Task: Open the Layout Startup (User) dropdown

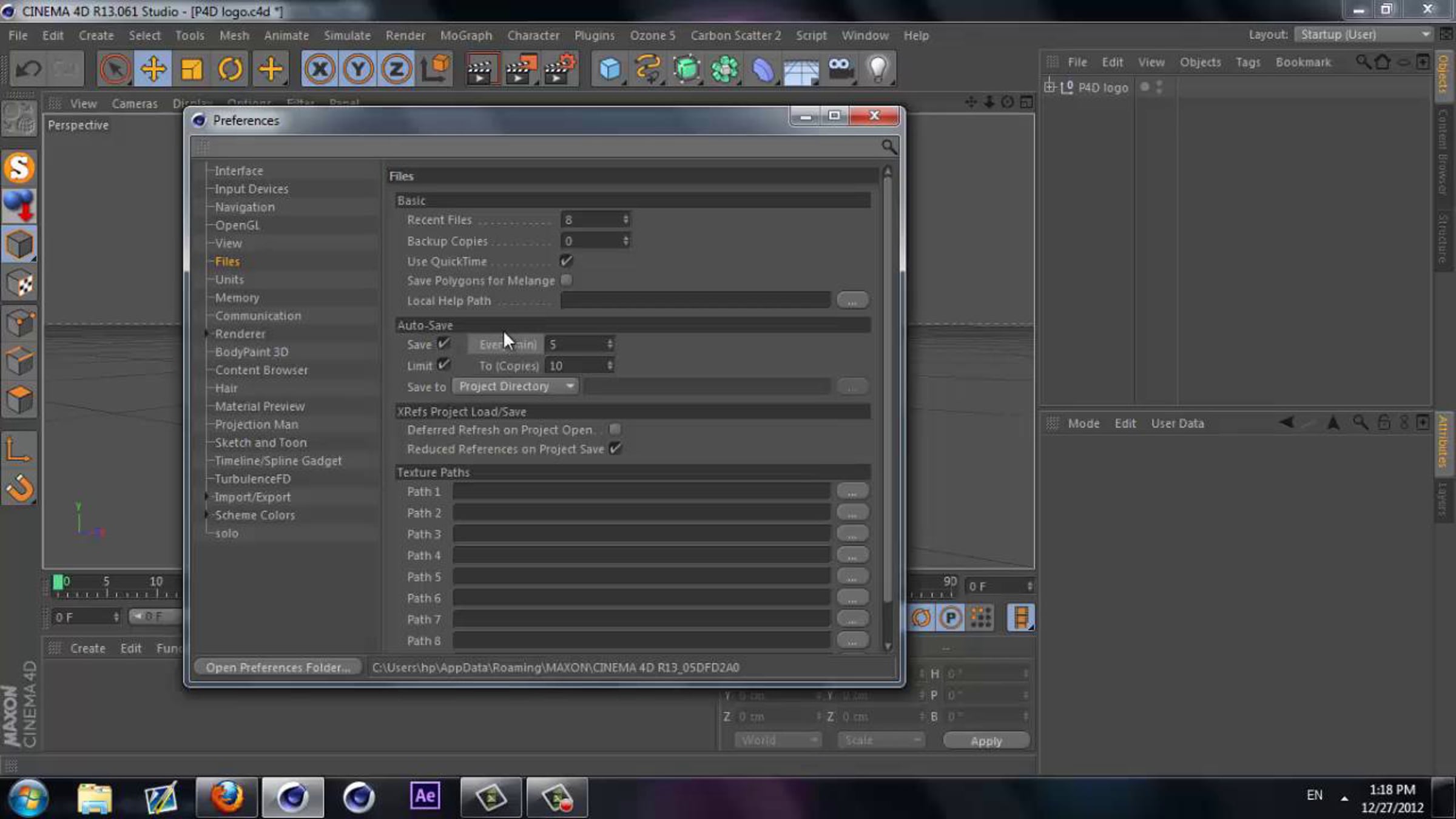Action: [1364, 35]
